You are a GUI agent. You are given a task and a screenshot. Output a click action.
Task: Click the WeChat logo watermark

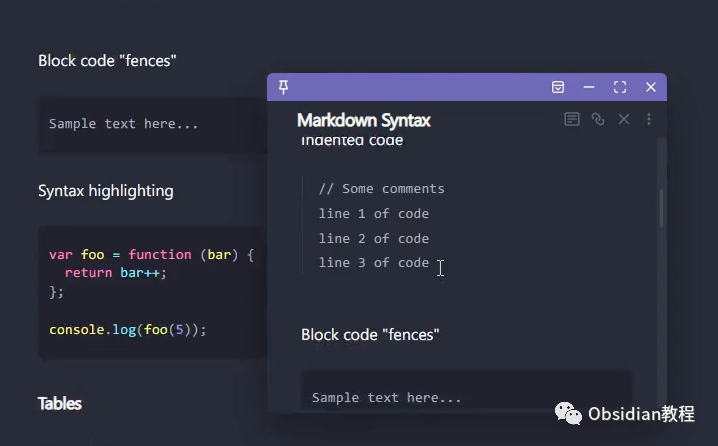[x=568, y=413]
